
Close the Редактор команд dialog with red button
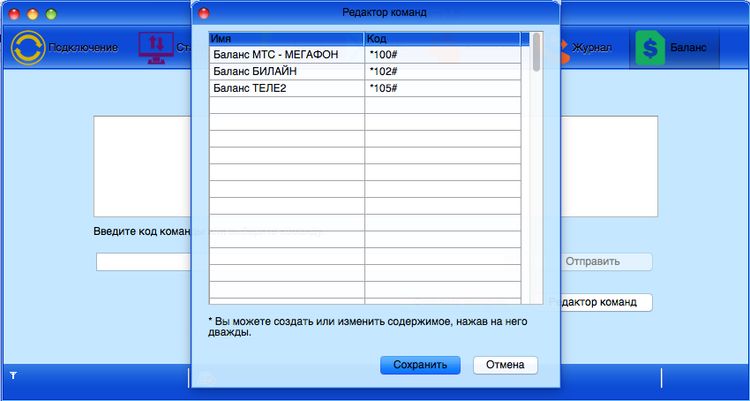point(204,13)
